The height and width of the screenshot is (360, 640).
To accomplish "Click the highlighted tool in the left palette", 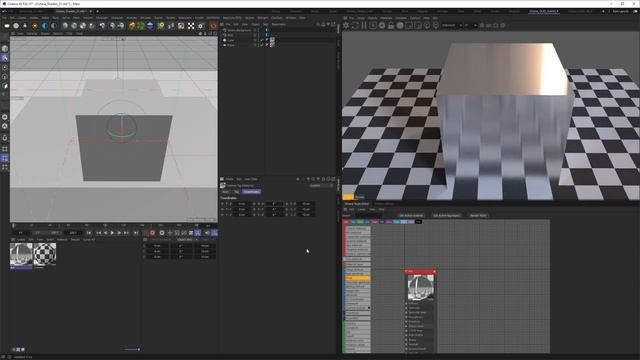I will coord(5,58).
